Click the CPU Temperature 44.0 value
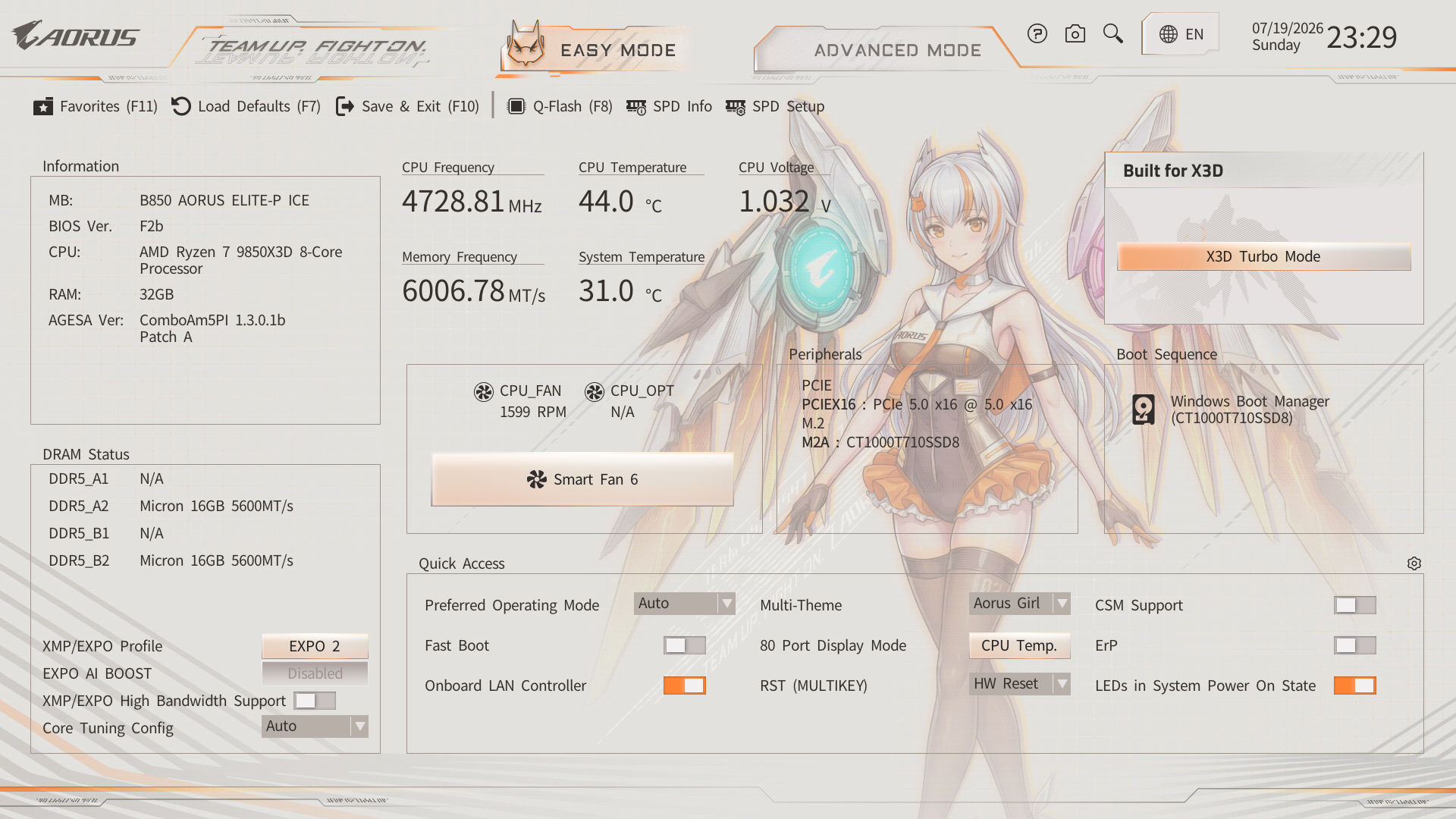This screenshot has height=819, width=1456. pyautogui.click(x=620, y=202)
